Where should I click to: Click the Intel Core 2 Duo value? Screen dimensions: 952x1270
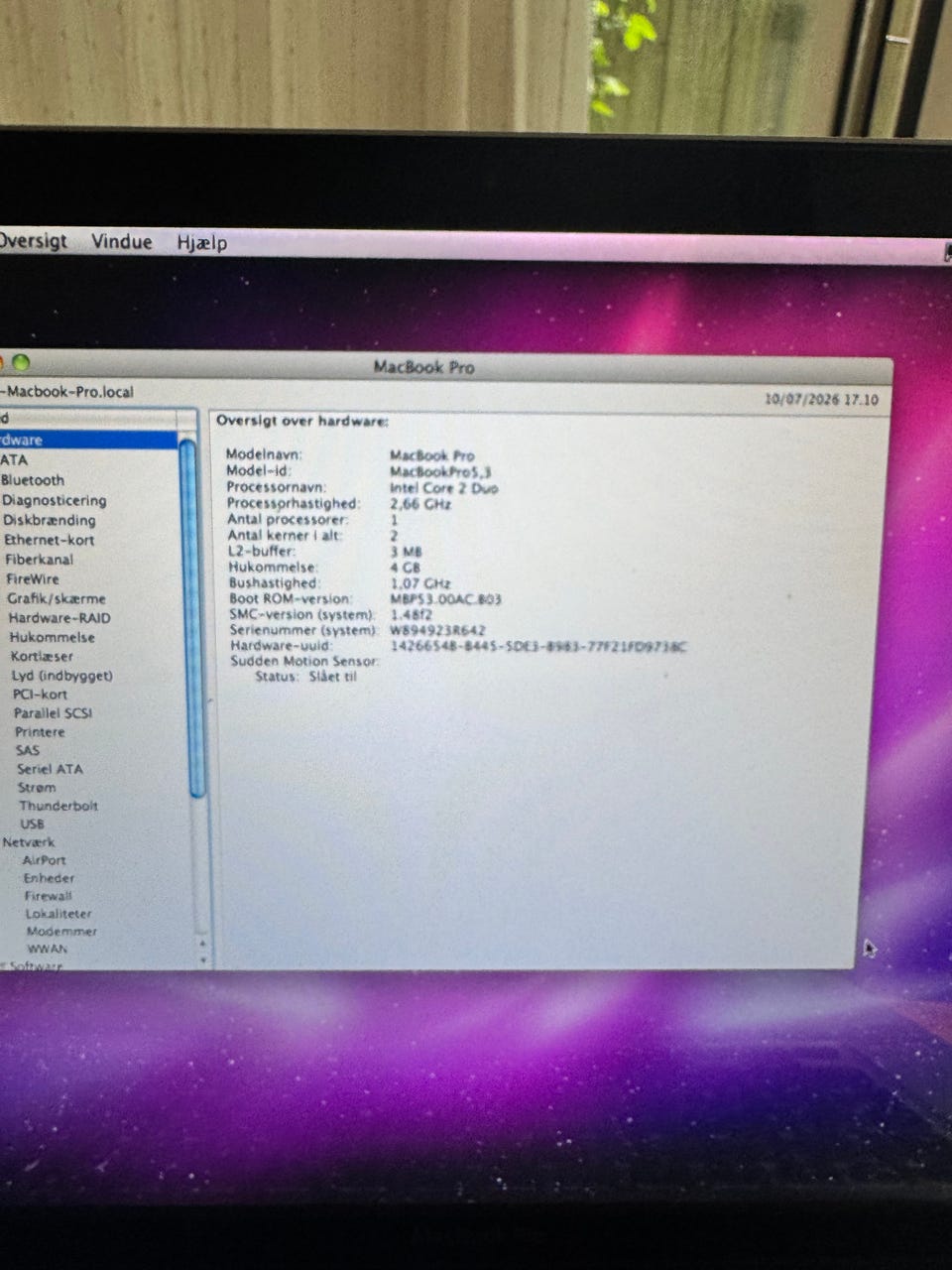coord(444,487)
